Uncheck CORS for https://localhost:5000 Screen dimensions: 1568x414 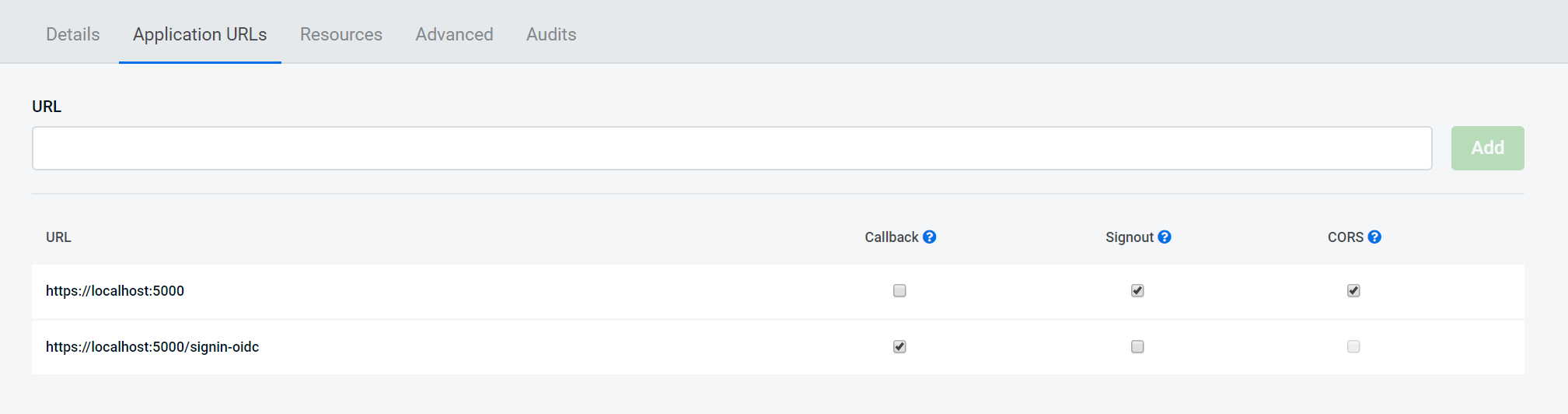click(1353, 290)
